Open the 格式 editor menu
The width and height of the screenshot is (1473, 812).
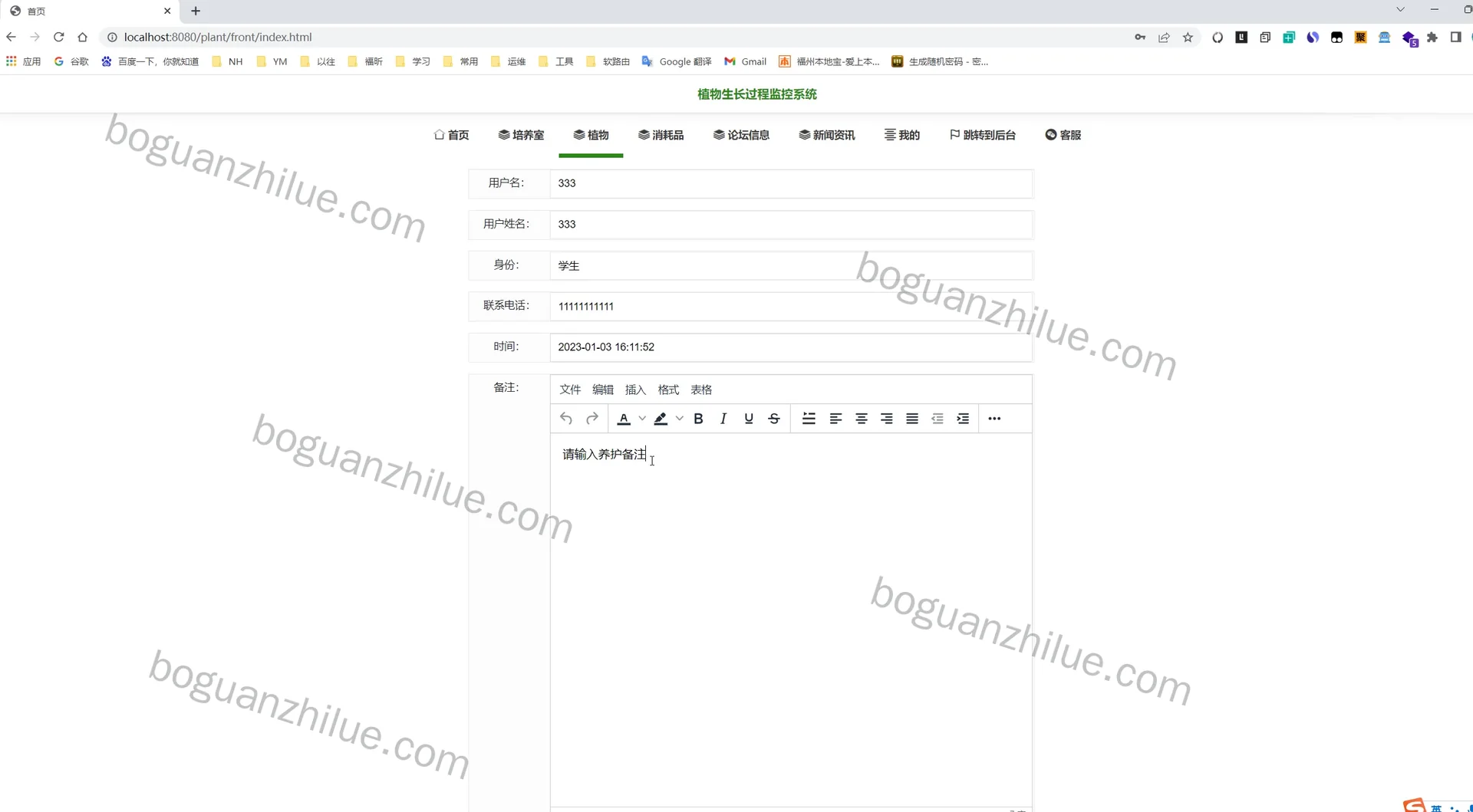pyautogui.click(x=668, y=390)
